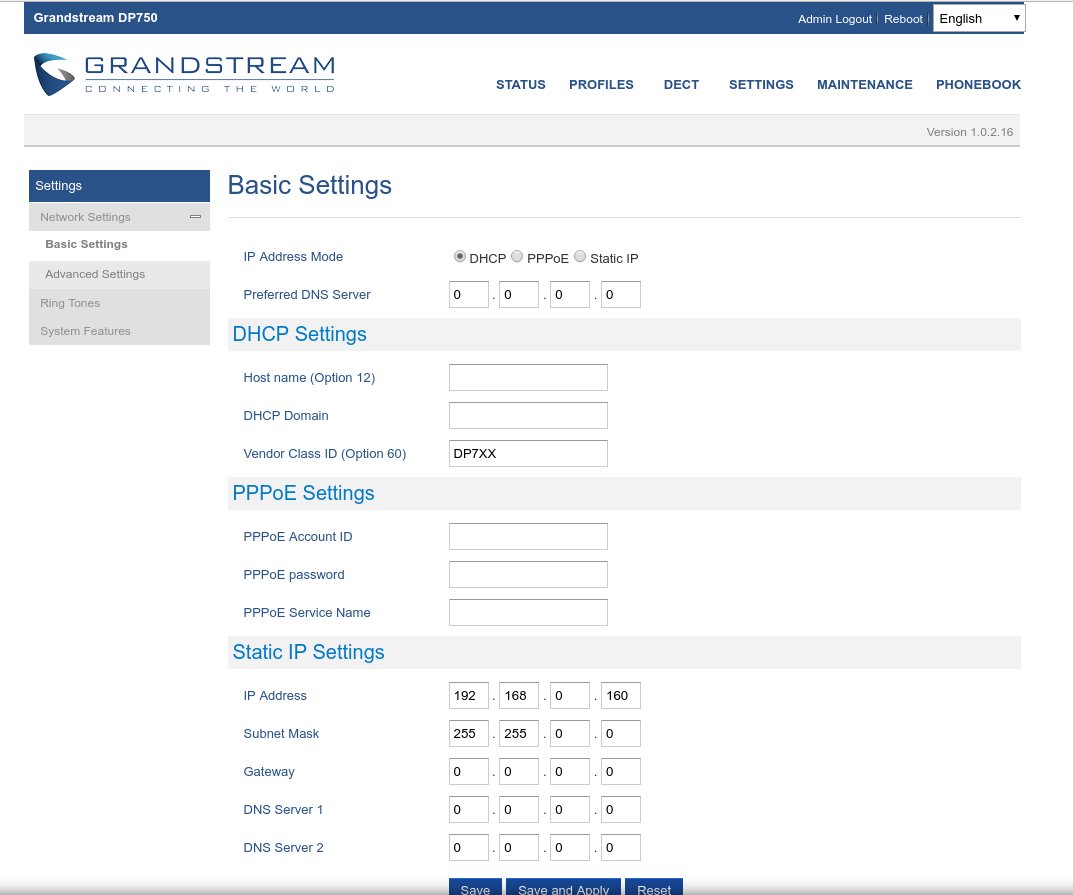Click the Grandstream DP750 title text
Image resolution: width=1073 pixels, height=895 pixels.
point(95,18)
